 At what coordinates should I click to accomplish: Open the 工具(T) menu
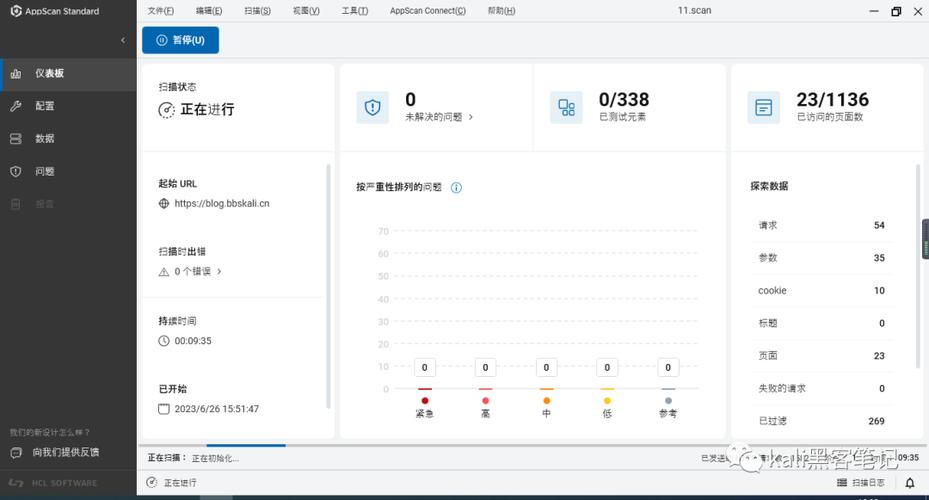354,11
